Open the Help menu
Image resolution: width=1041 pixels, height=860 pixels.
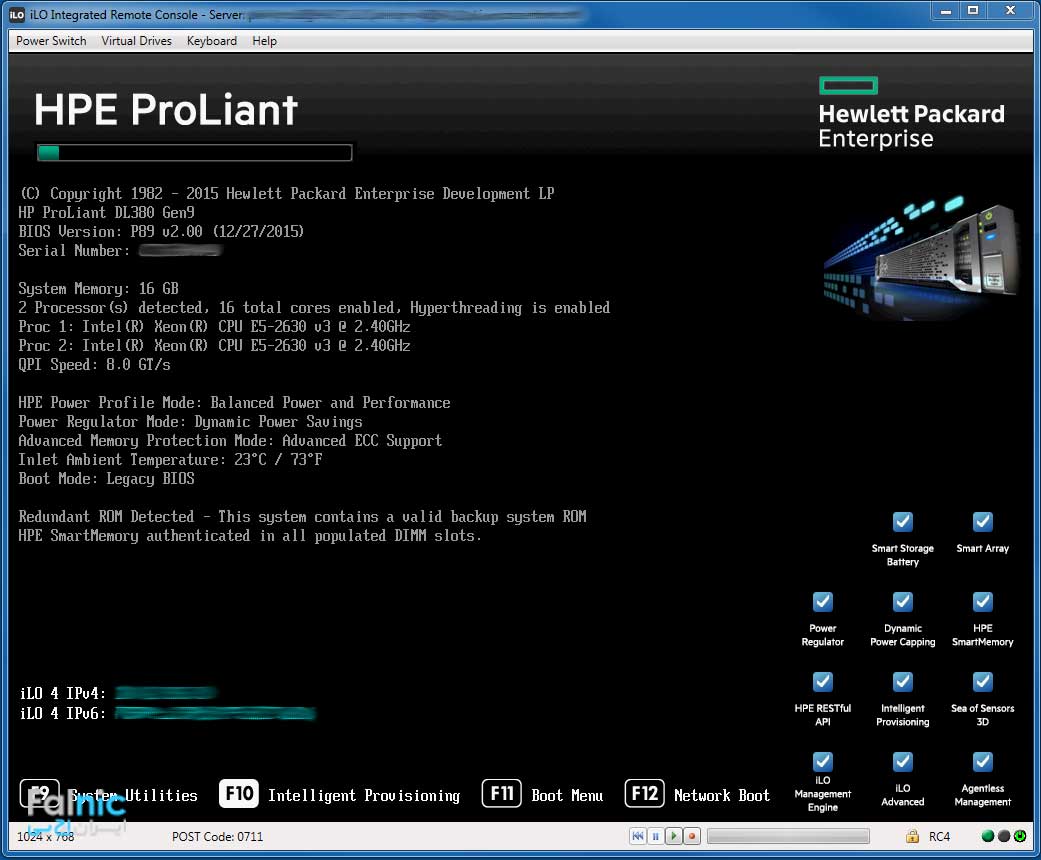point(264,41)
